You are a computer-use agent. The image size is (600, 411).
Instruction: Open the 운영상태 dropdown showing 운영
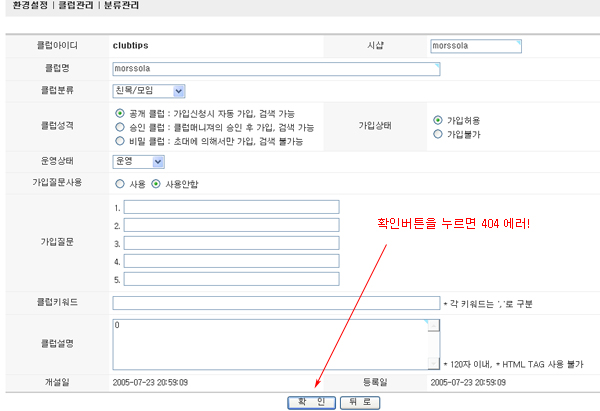[x=139, y=161]
